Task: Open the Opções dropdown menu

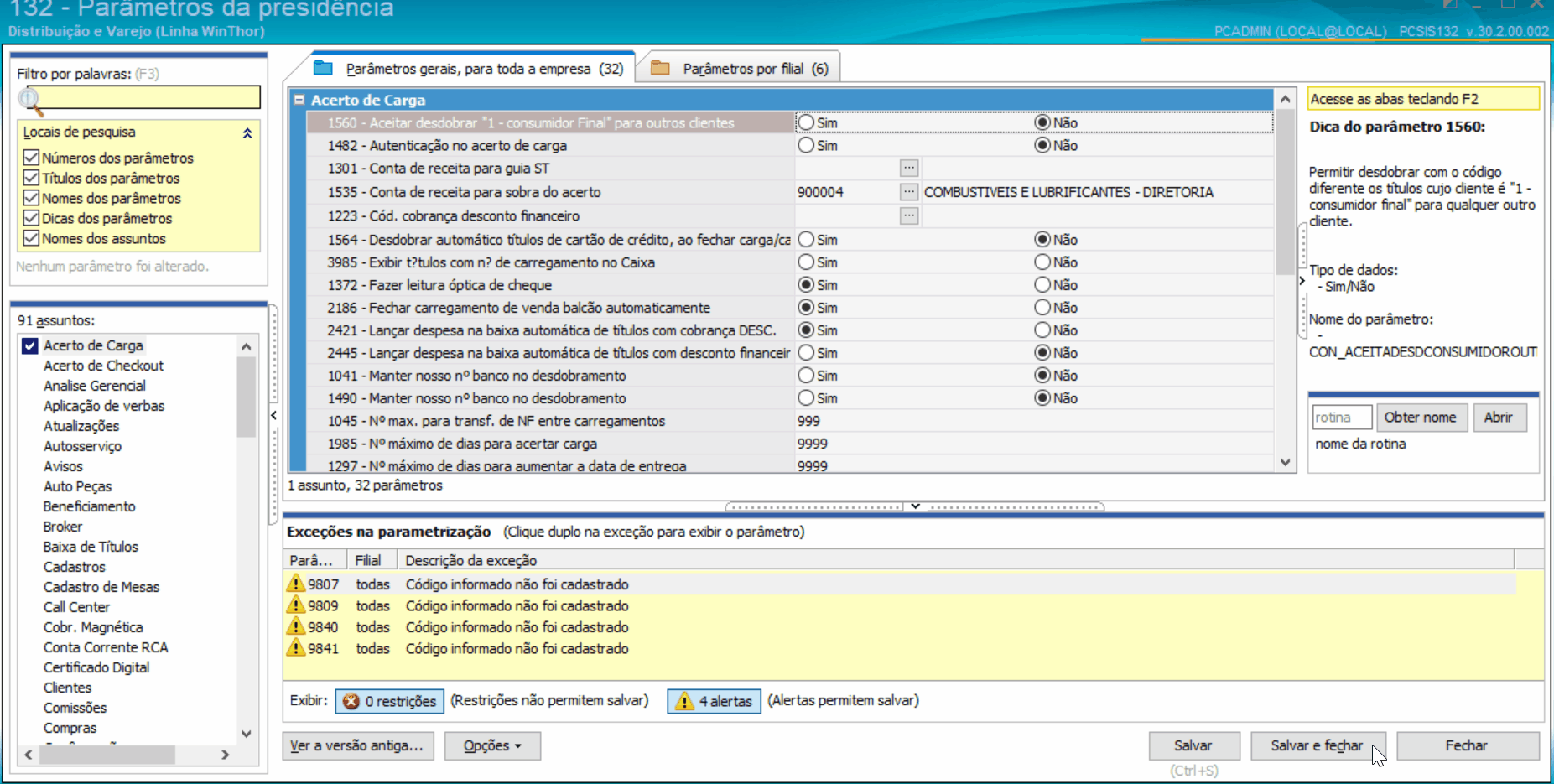Action: [492, 745]
